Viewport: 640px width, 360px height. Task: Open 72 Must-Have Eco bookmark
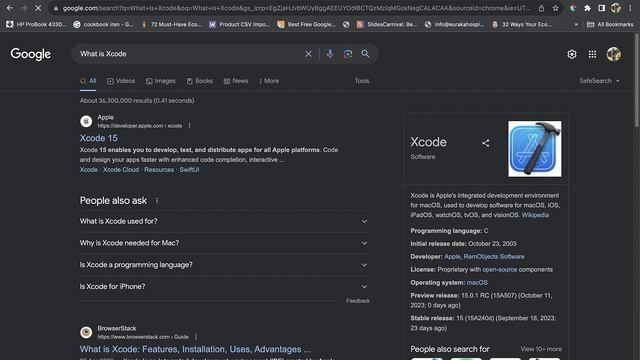pos(171,24)
